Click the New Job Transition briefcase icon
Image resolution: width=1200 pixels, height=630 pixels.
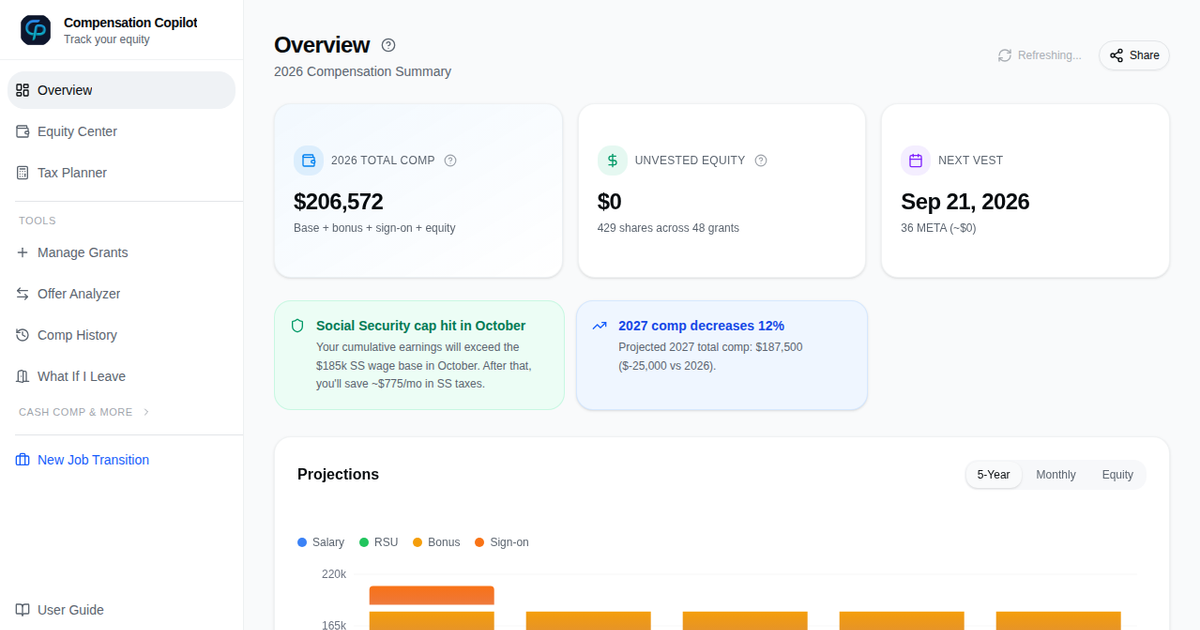tap(23, 460)
